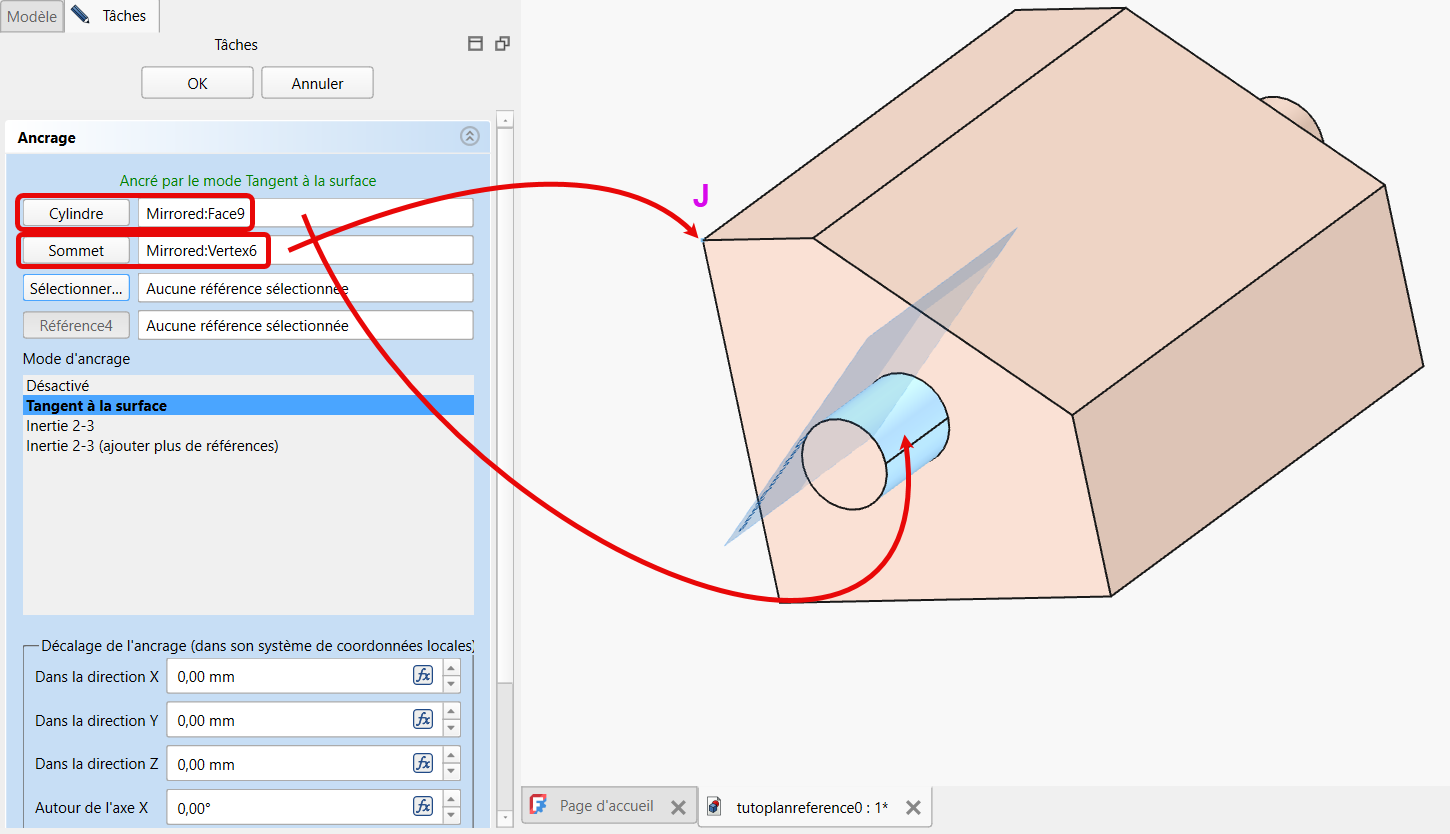Decrease Y direction offset with down stepper
Screen dimensions: 1450x834
pos(452,728)
